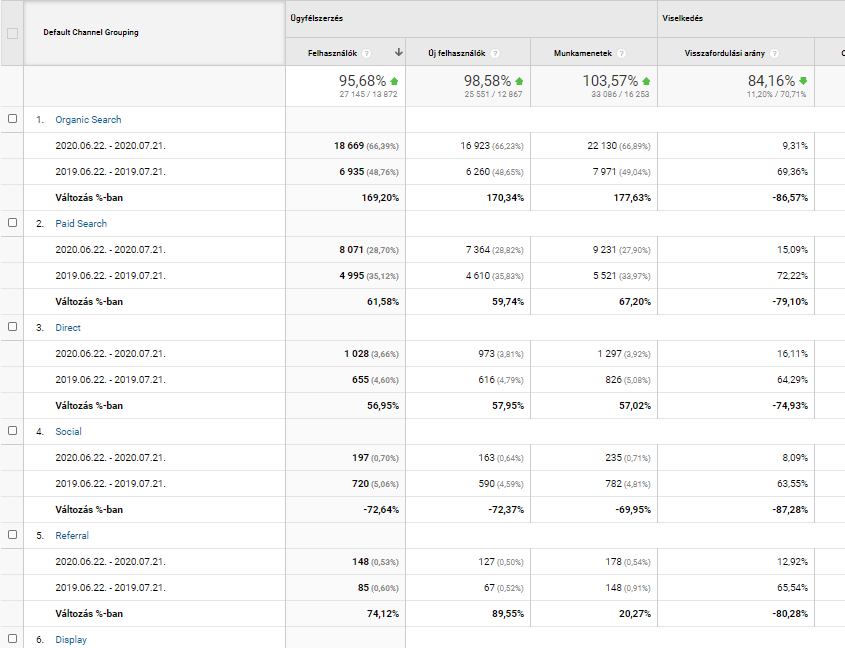This screenshot has height=648, width=845.
Task: Click the help icon beside Felhasználók
Action: pyautogui.click(x=367, y=54)
